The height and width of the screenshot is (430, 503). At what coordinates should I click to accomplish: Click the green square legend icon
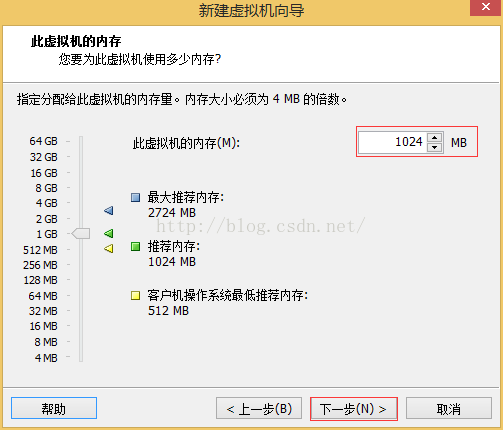tap(135, 247)
